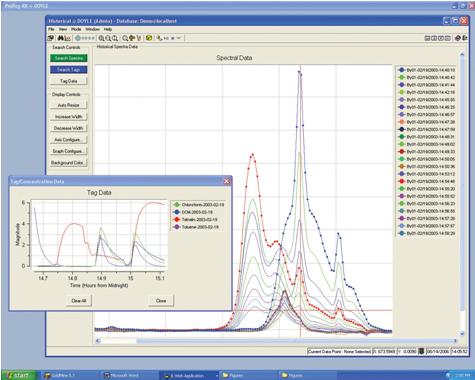Click the printer icon at toolbar right

458,38
